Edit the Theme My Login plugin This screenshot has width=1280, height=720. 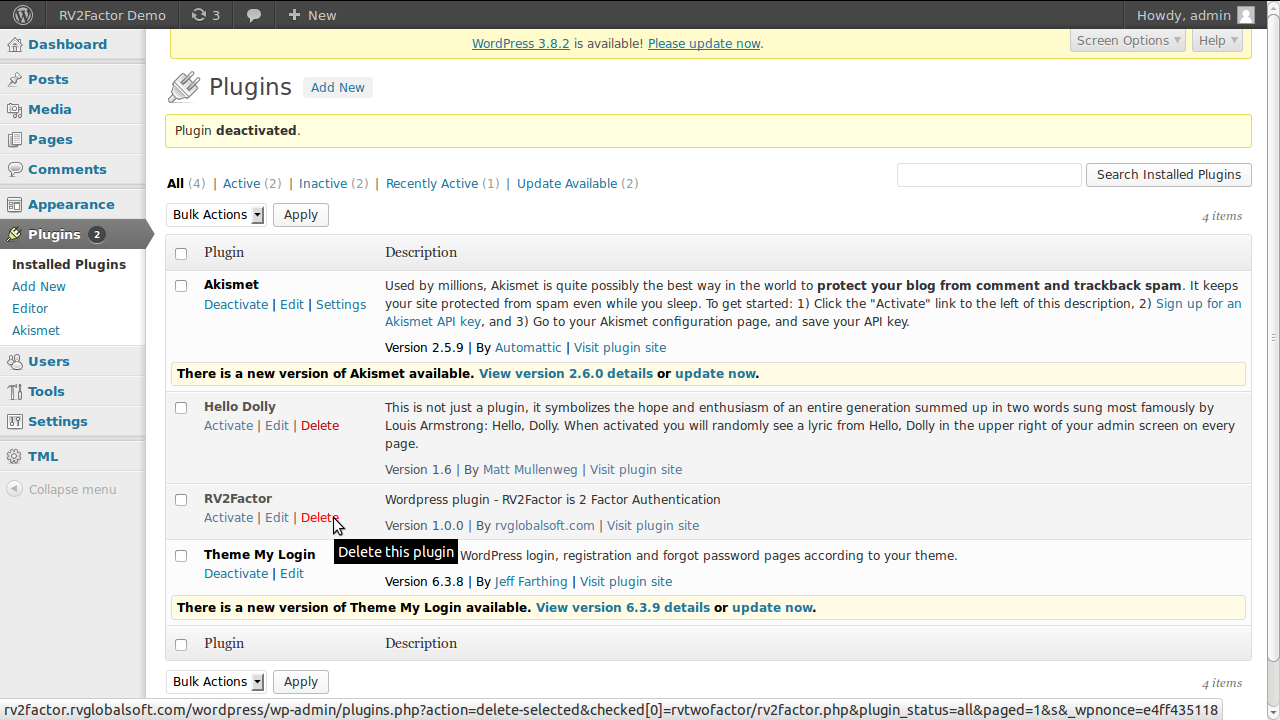[x=292, y=573]
